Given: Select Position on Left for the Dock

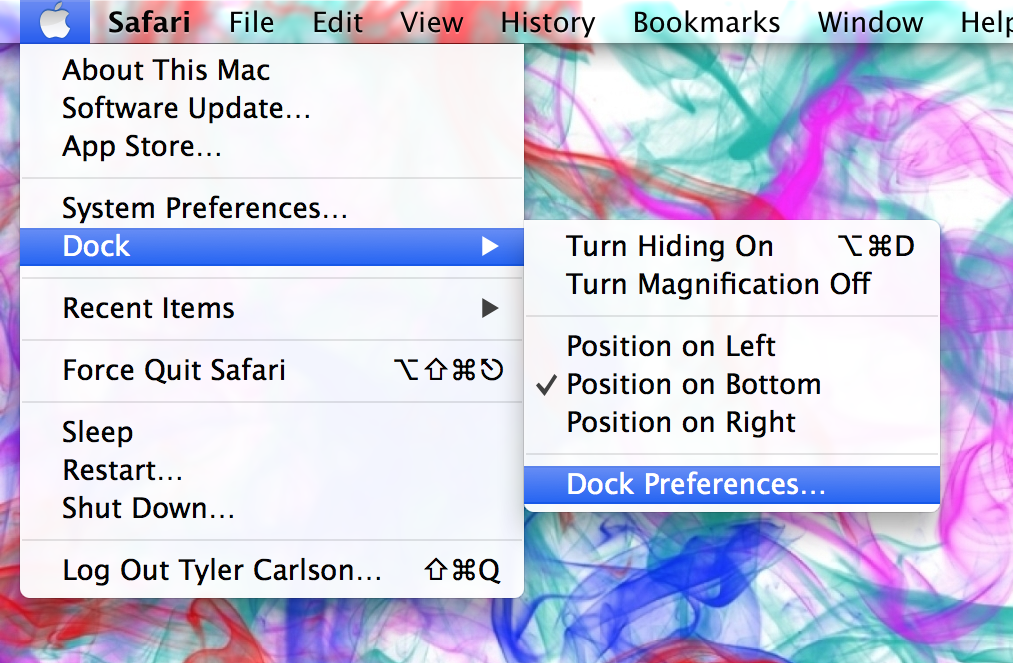Looking at the screenshot, I should point(671,346).
